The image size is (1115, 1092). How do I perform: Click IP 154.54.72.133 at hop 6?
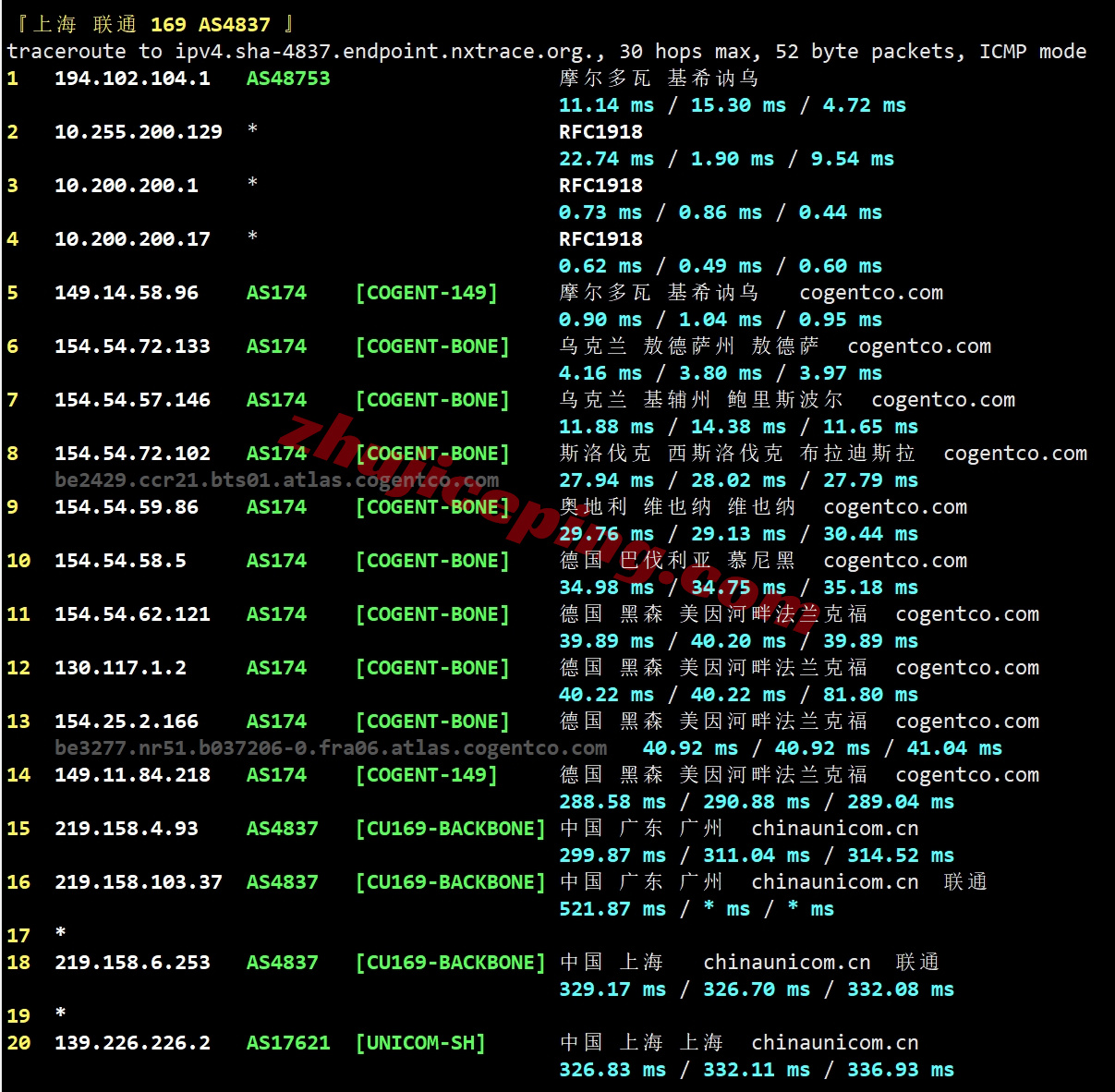click(x=132, y=346)
